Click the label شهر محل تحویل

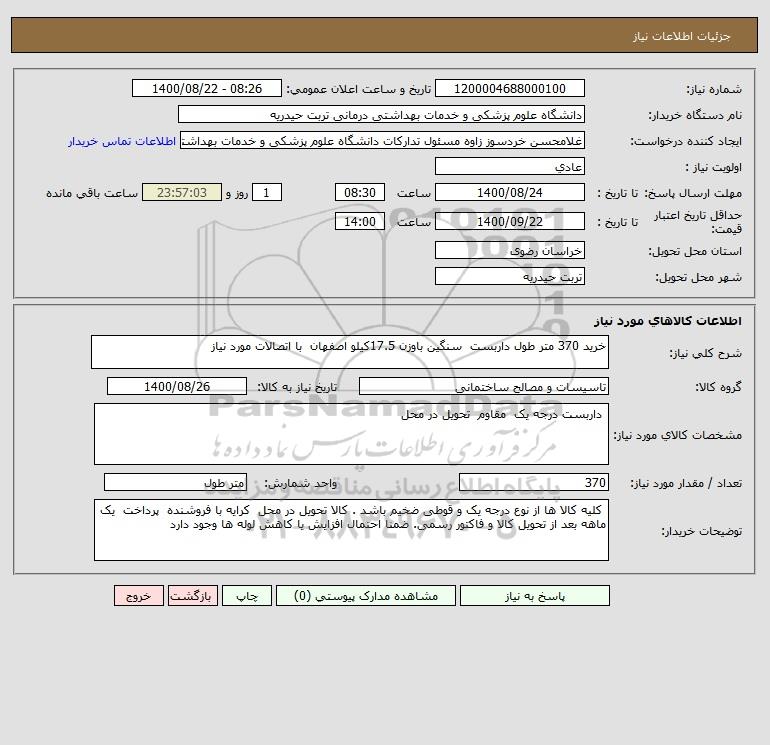coord(699,277)
